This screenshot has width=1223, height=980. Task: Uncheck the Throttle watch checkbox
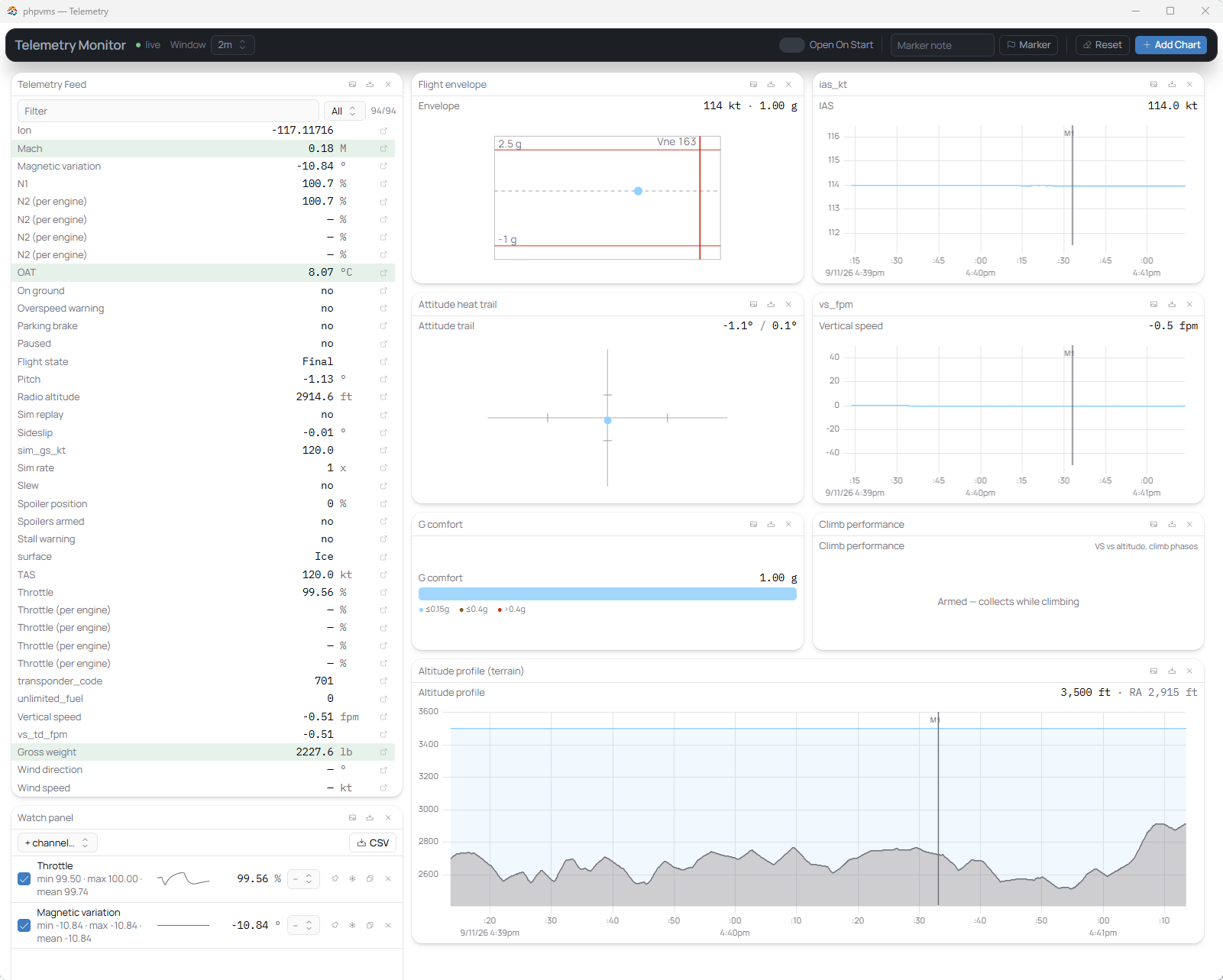[x=24, y=879]
